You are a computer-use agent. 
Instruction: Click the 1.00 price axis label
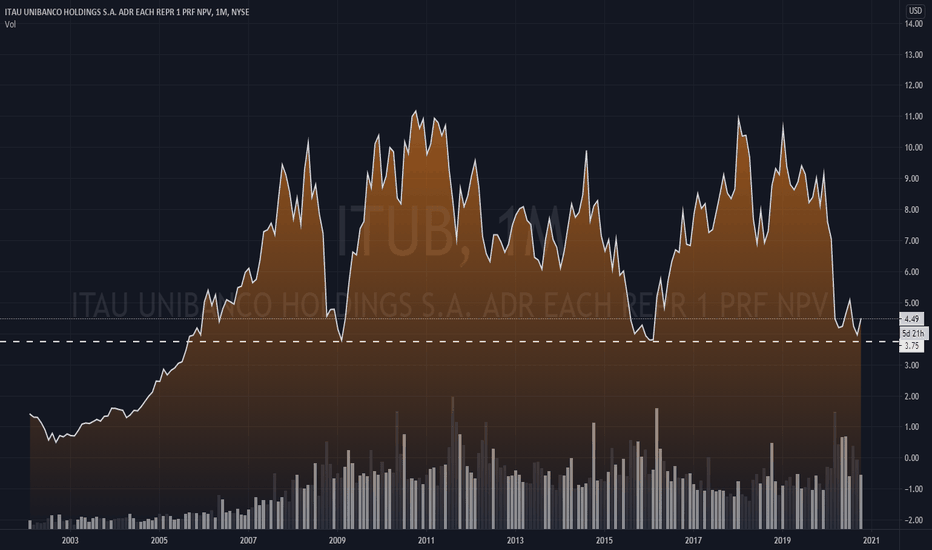click(914, 428)
